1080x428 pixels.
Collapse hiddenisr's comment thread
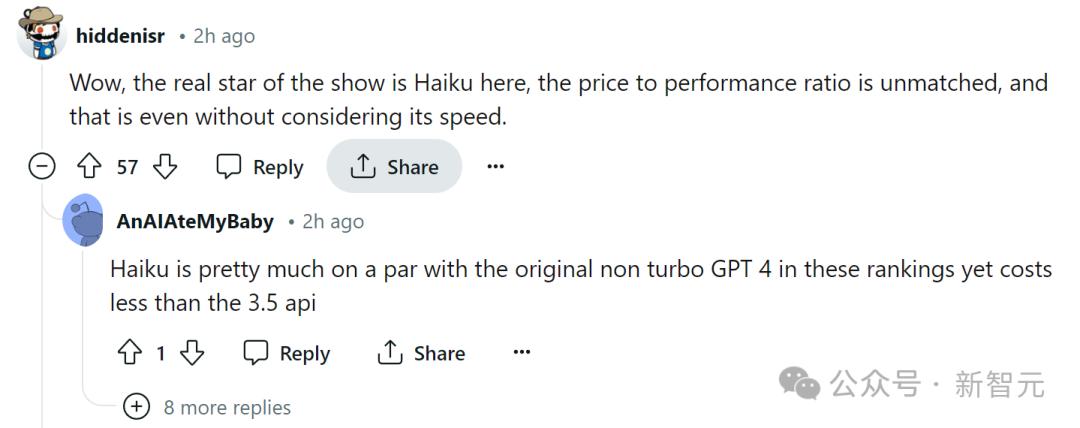(x=41, y=167)
